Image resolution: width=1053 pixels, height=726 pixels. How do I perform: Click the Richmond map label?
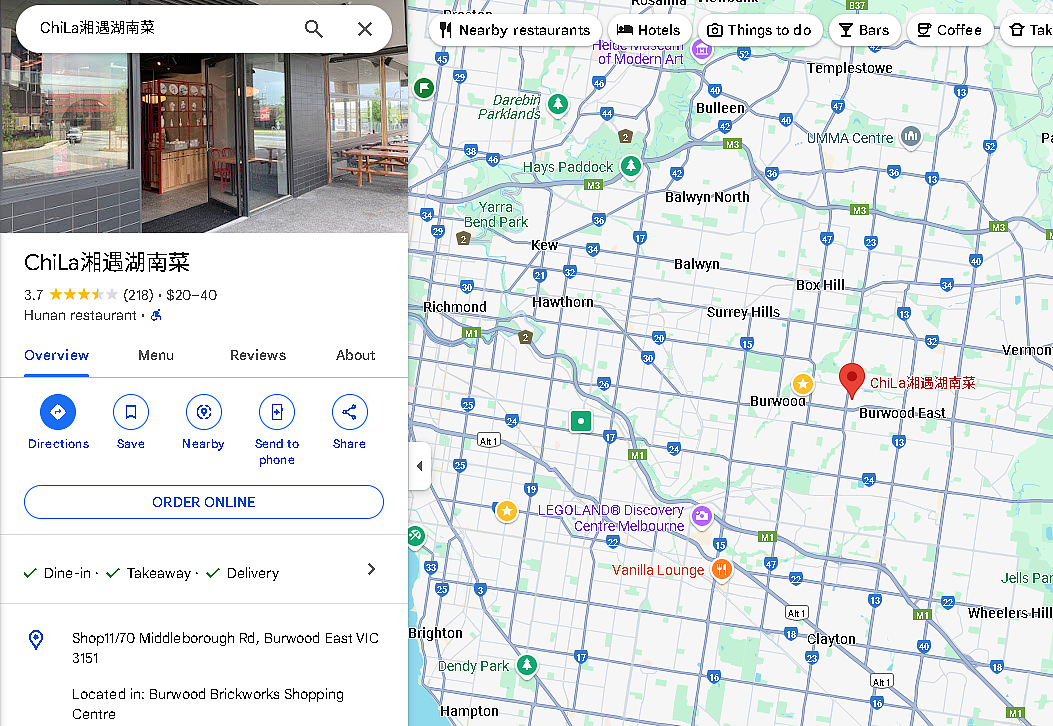[x=455, y=307]
